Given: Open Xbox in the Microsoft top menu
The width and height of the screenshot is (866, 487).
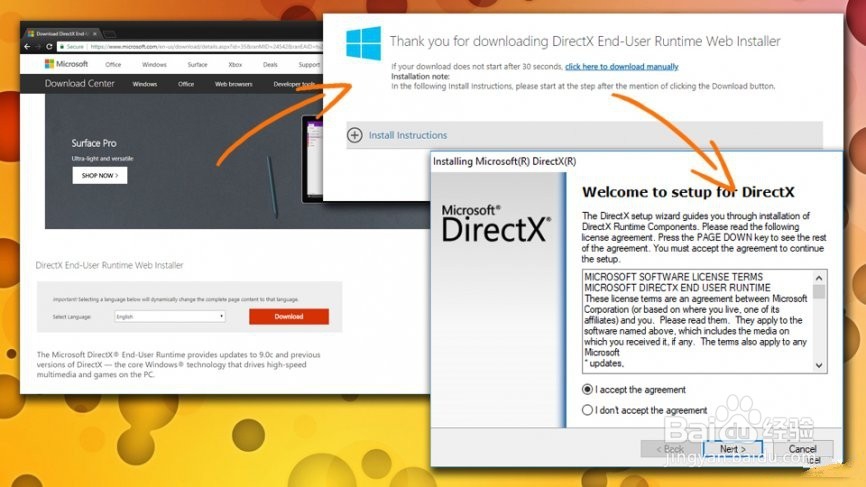Looking at the screenshot, I should click(x=235, y=65).
